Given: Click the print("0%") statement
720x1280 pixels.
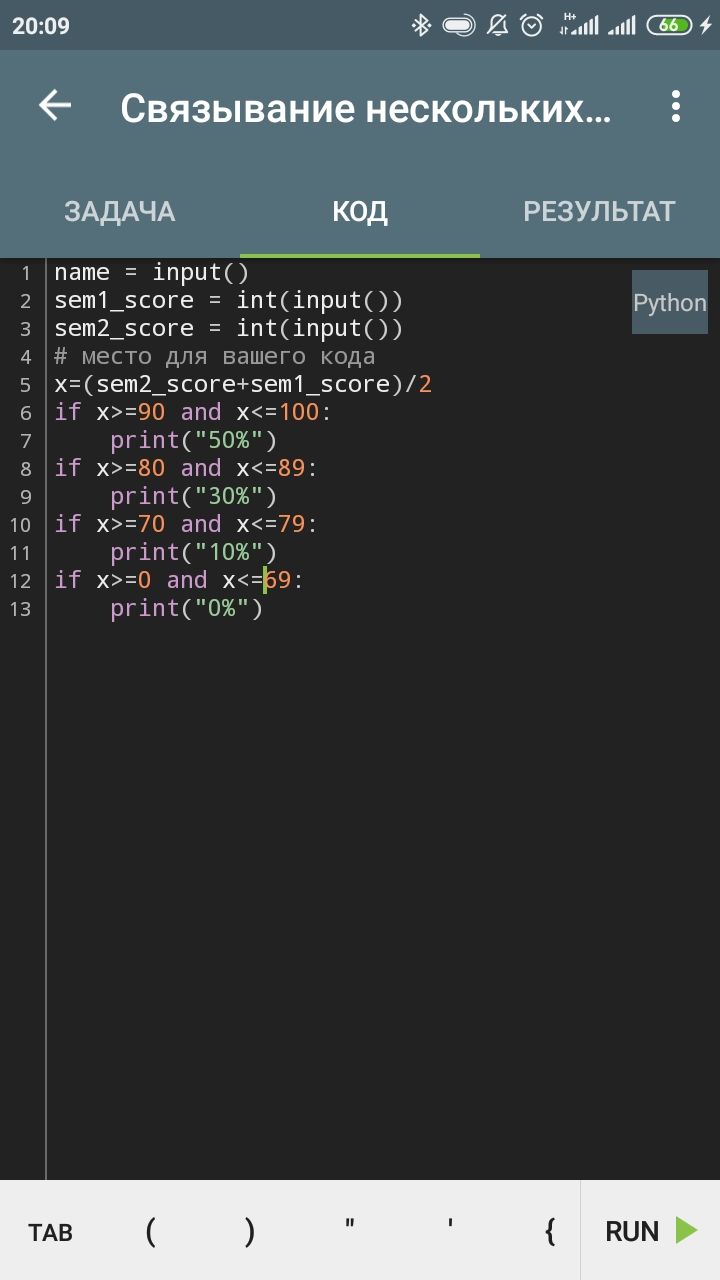Looking at the screenshot, I should [186, 608].
